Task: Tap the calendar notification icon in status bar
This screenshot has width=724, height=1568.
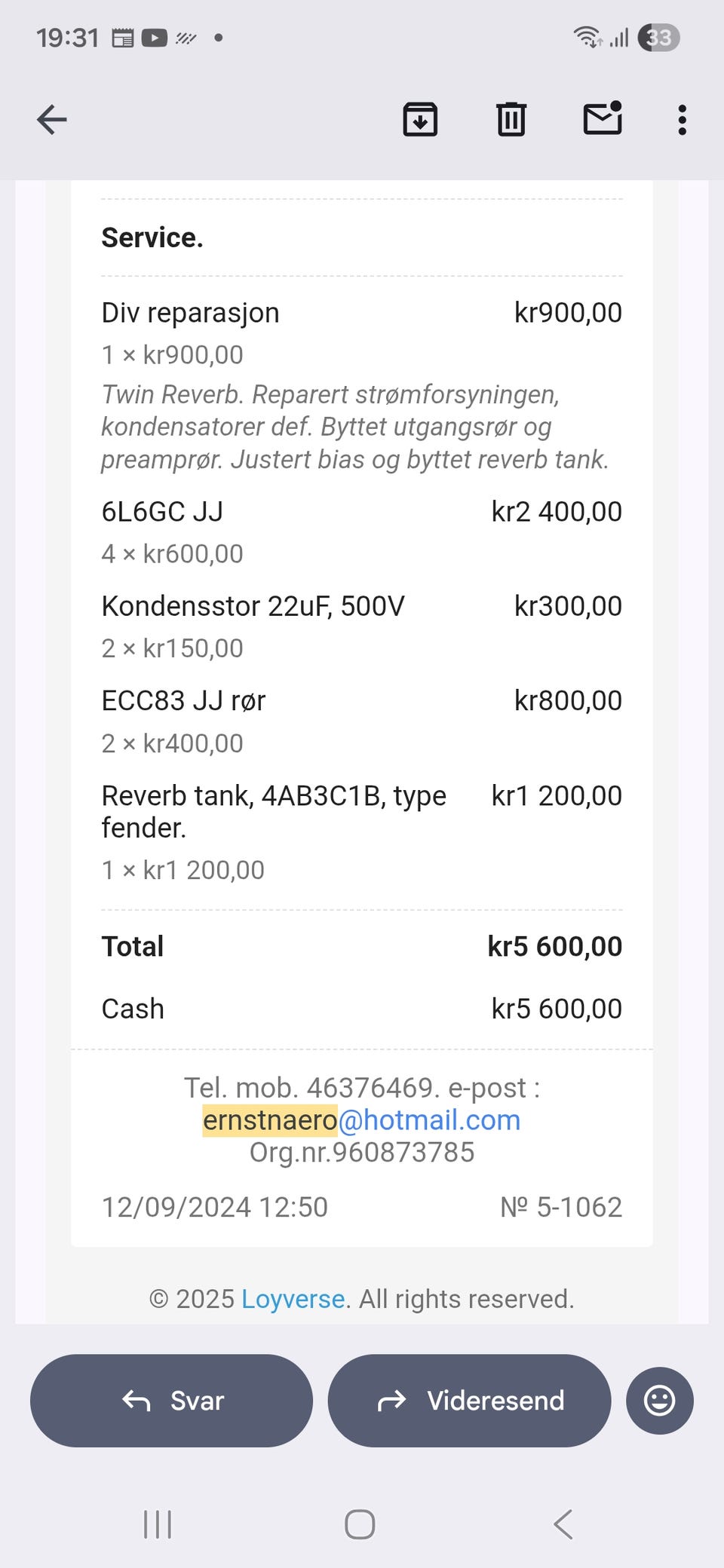Action: (x=122, y=38)
